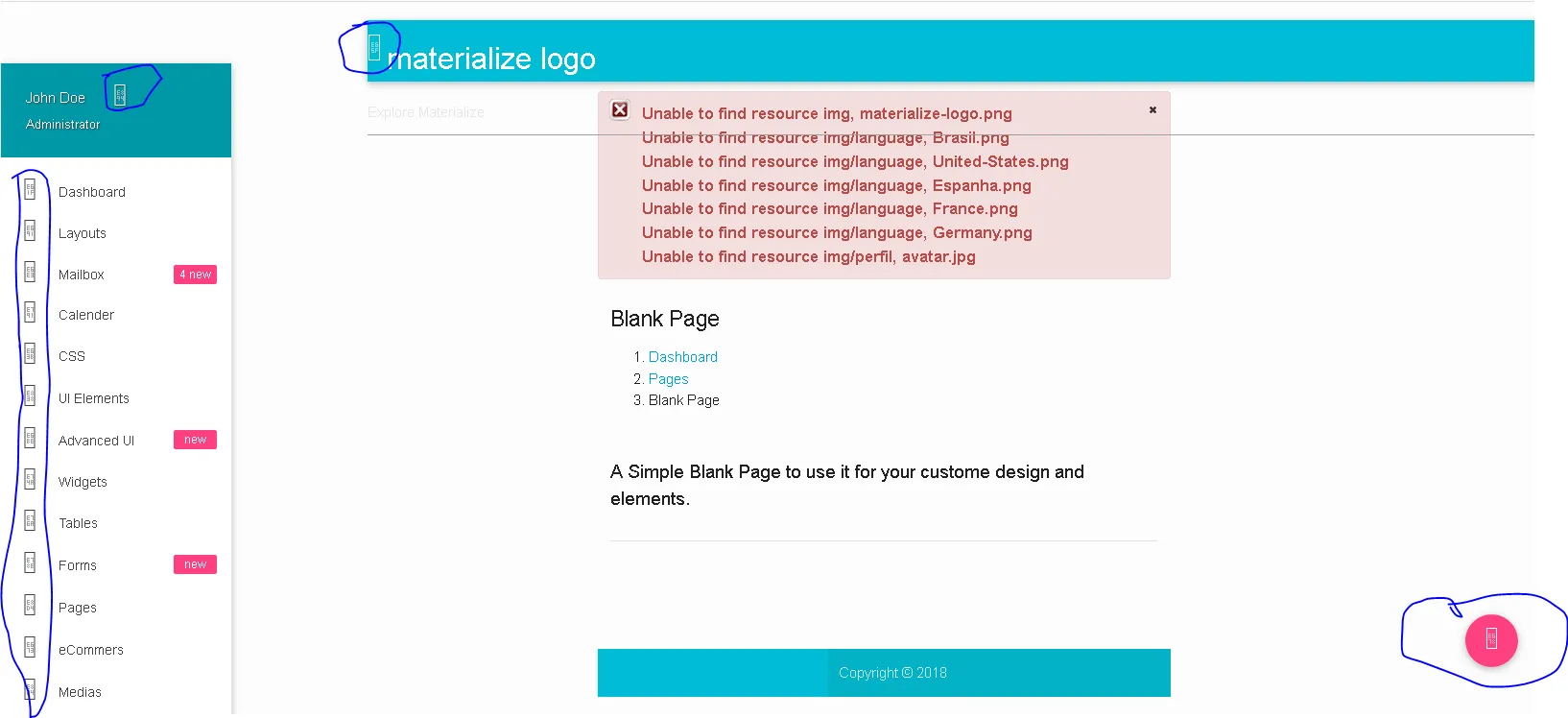Click the icon beside Dashboard in sidebar
Image resolution: width=1568 pixels, height=718 pixels.
coord(30,190)
